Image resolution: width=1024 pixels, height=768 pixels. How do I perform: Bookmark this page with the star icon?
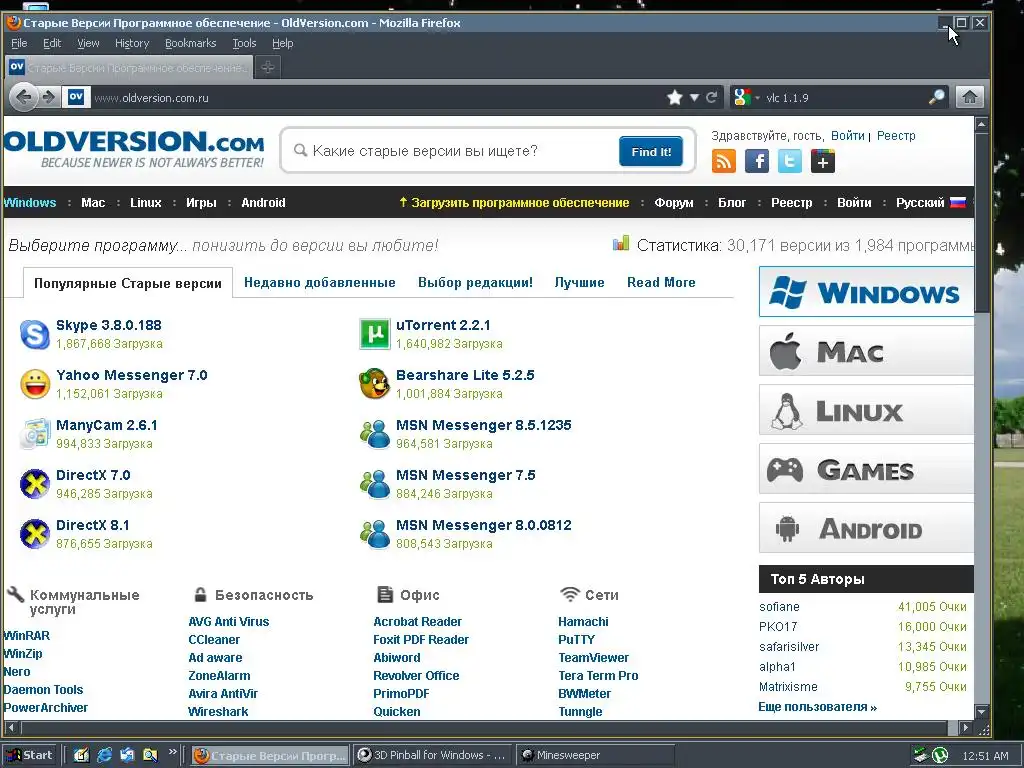click(x=675, y=97)
